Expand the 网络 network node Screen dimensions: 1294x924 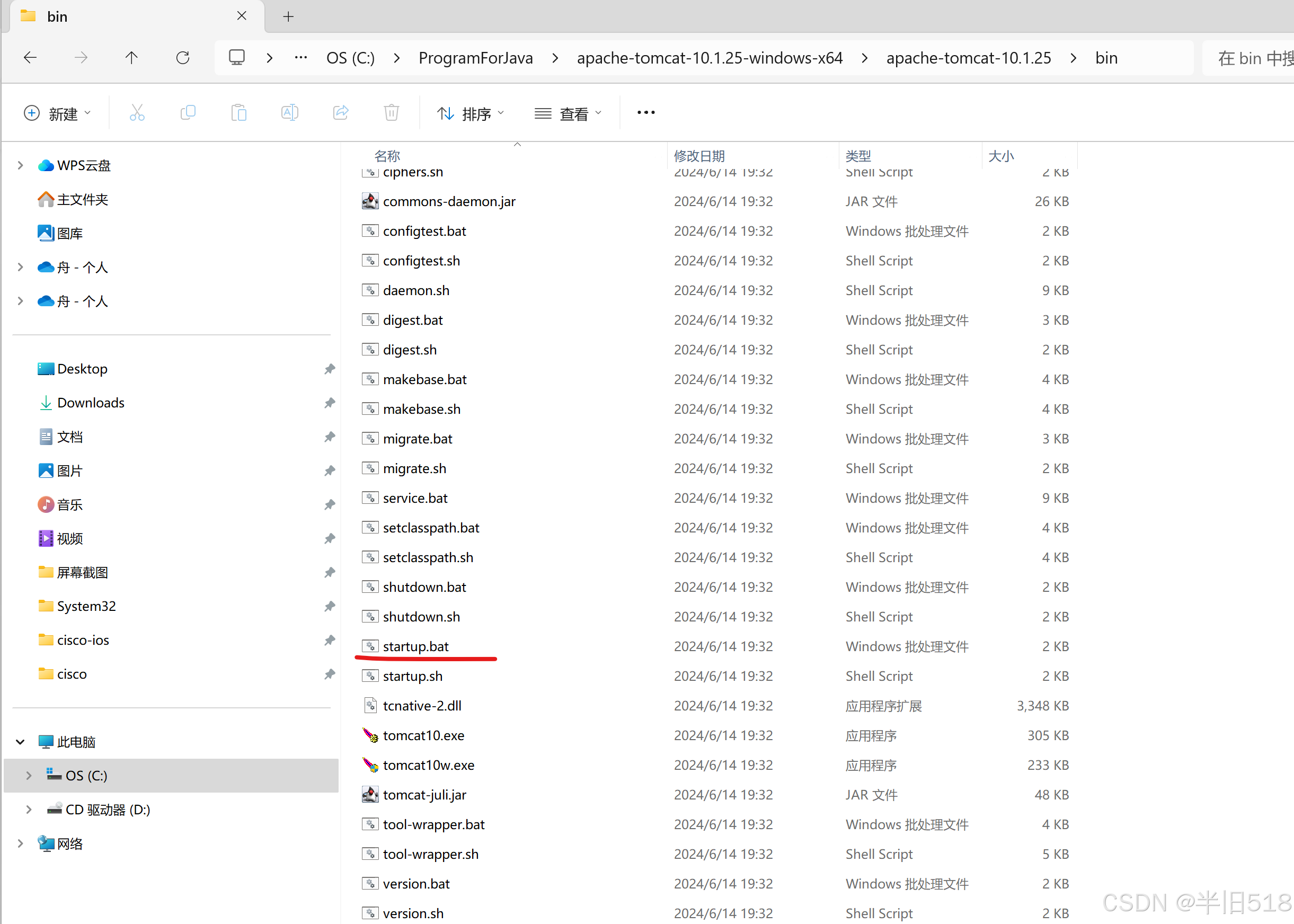tap(21, 843)
